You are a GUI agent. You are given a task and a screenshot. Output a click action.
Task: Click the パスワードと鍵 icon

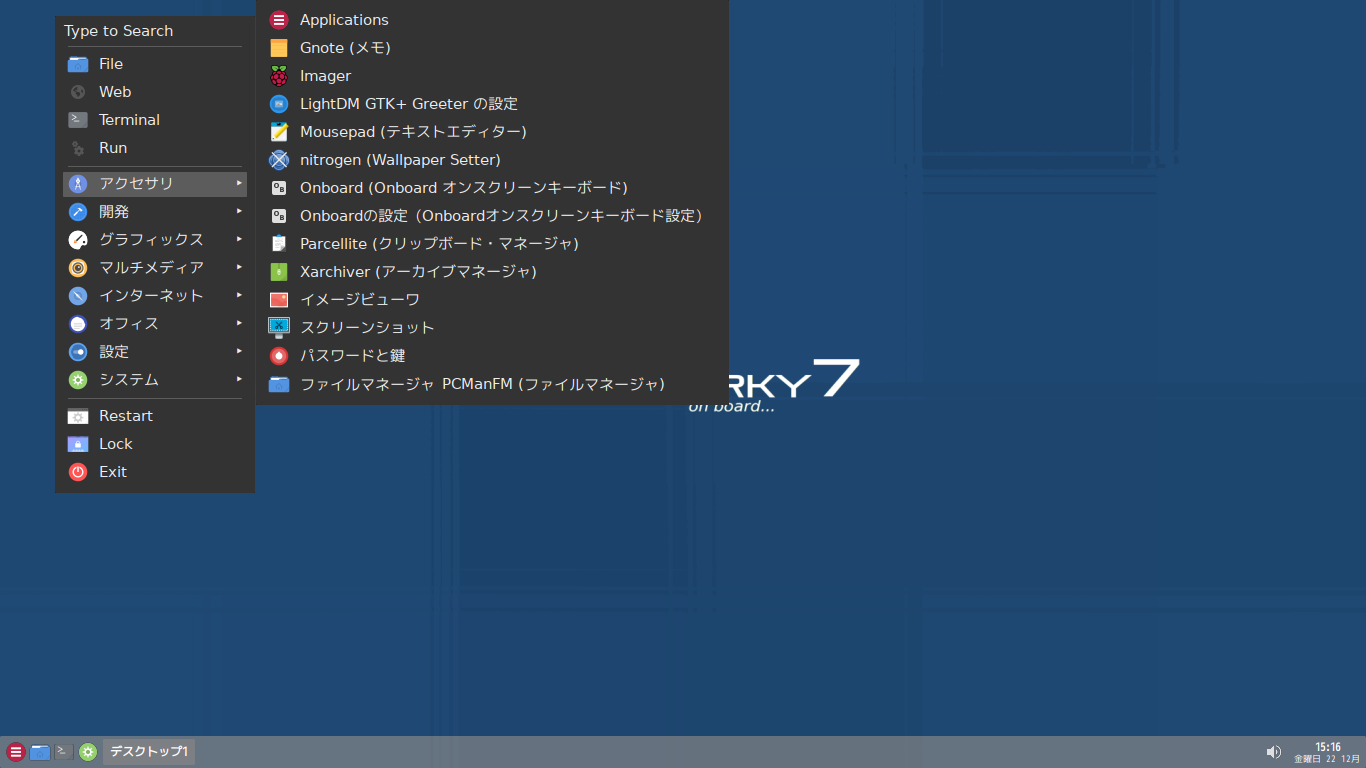pyautogui.click(x=279, y=356)
